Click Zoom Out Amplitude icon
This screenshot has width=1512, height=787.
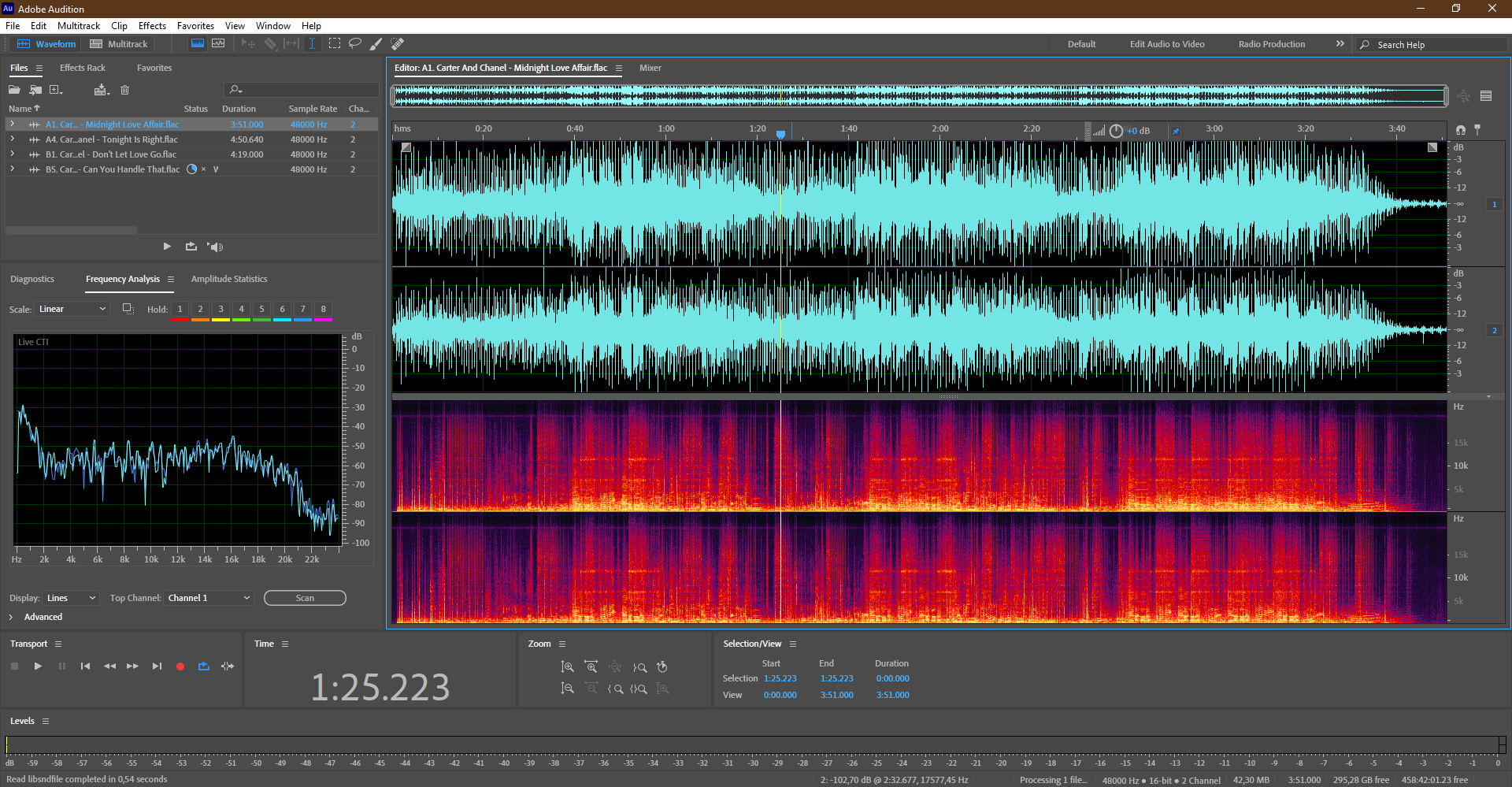point(567,689)
